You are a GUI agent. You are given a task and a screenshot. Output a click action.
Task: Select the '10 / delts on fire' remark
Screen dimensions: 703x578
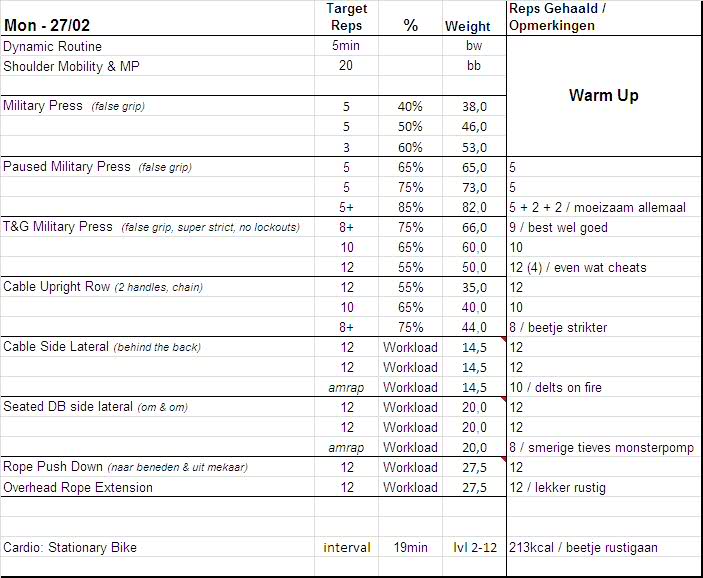556,387
